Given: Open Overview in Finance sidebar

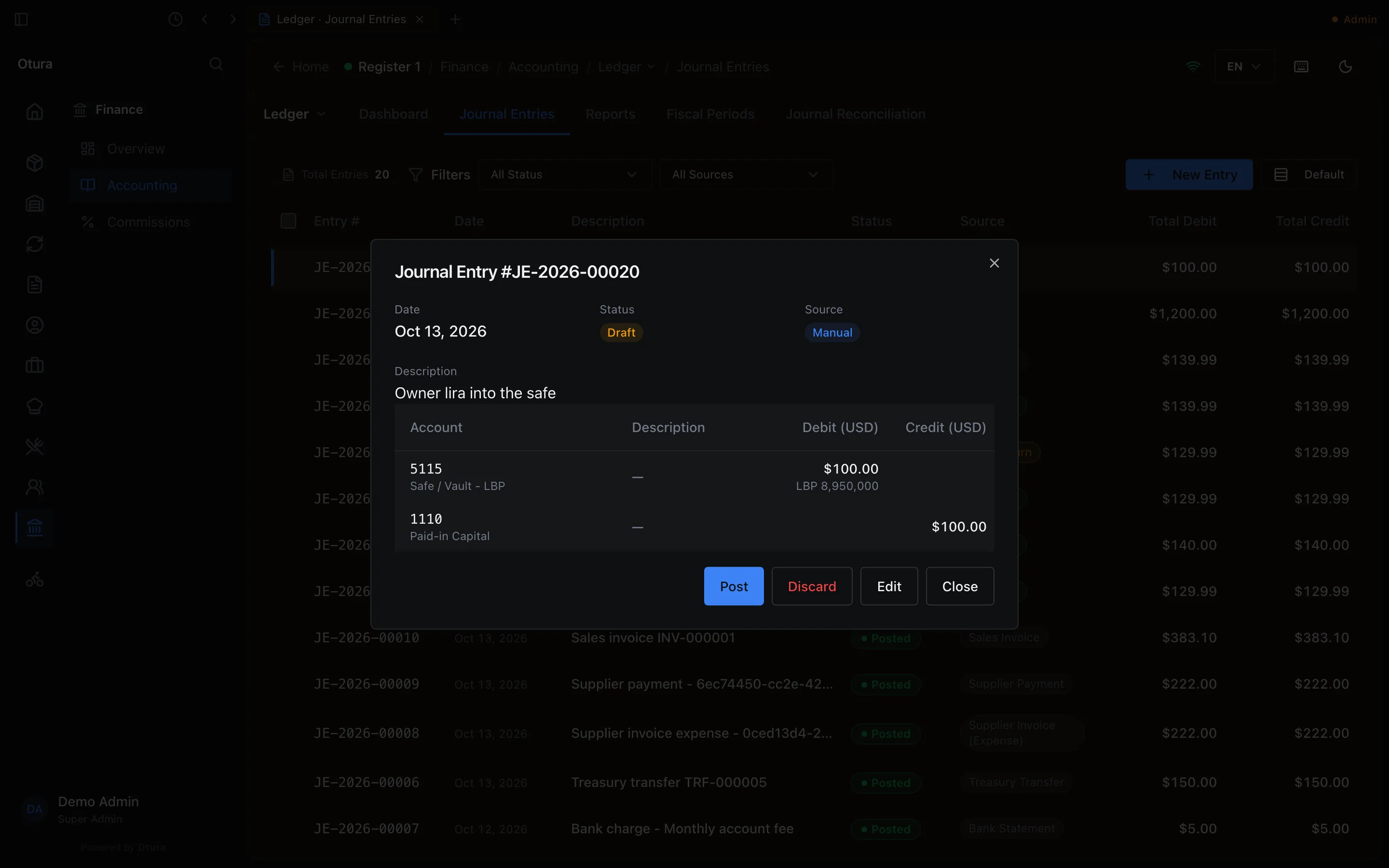Looking at the screenshot, I should tap(150, 149).
